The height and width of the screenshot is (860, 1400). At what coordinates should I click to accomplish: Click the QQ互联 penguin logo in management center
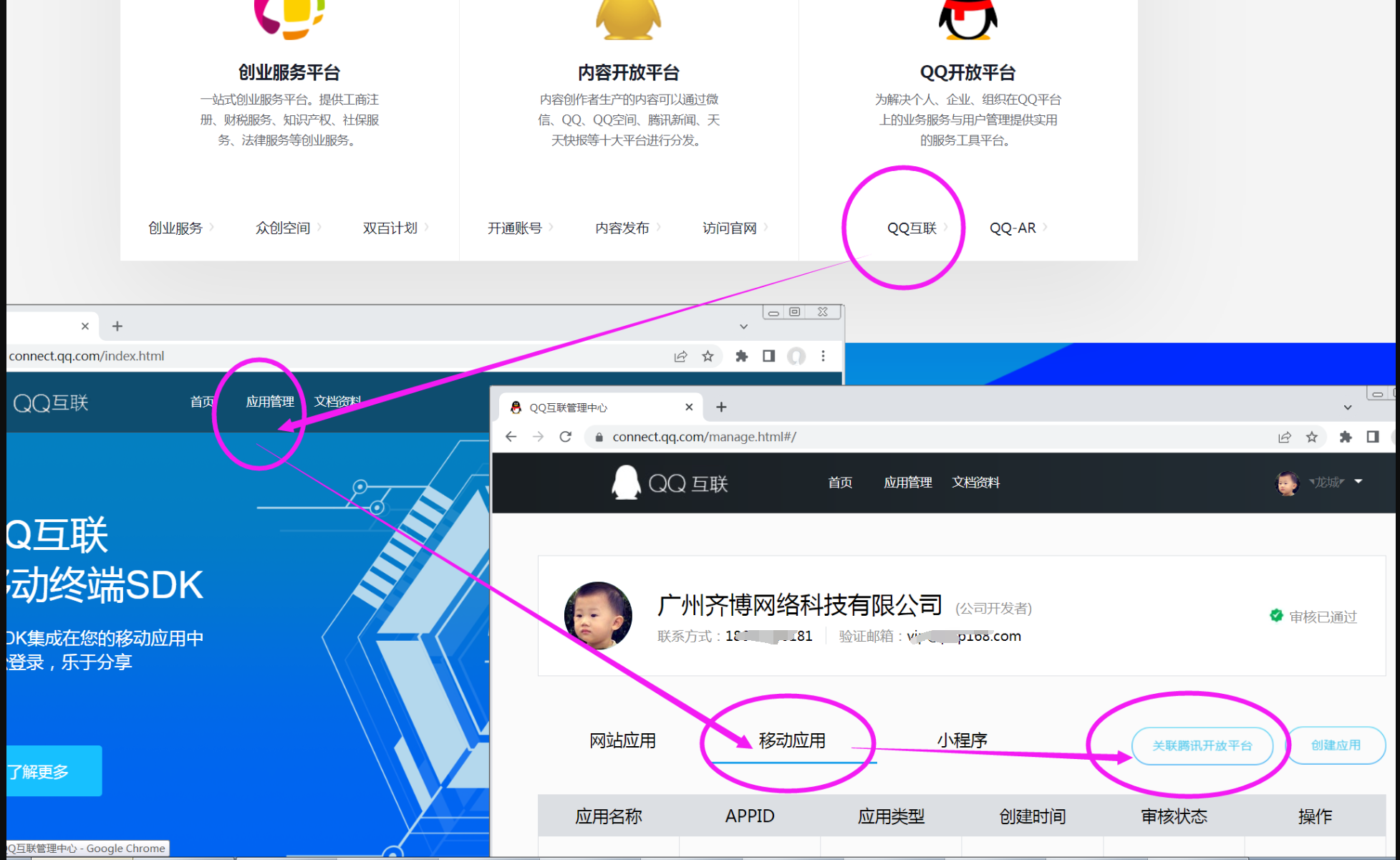tap(670, 483)
